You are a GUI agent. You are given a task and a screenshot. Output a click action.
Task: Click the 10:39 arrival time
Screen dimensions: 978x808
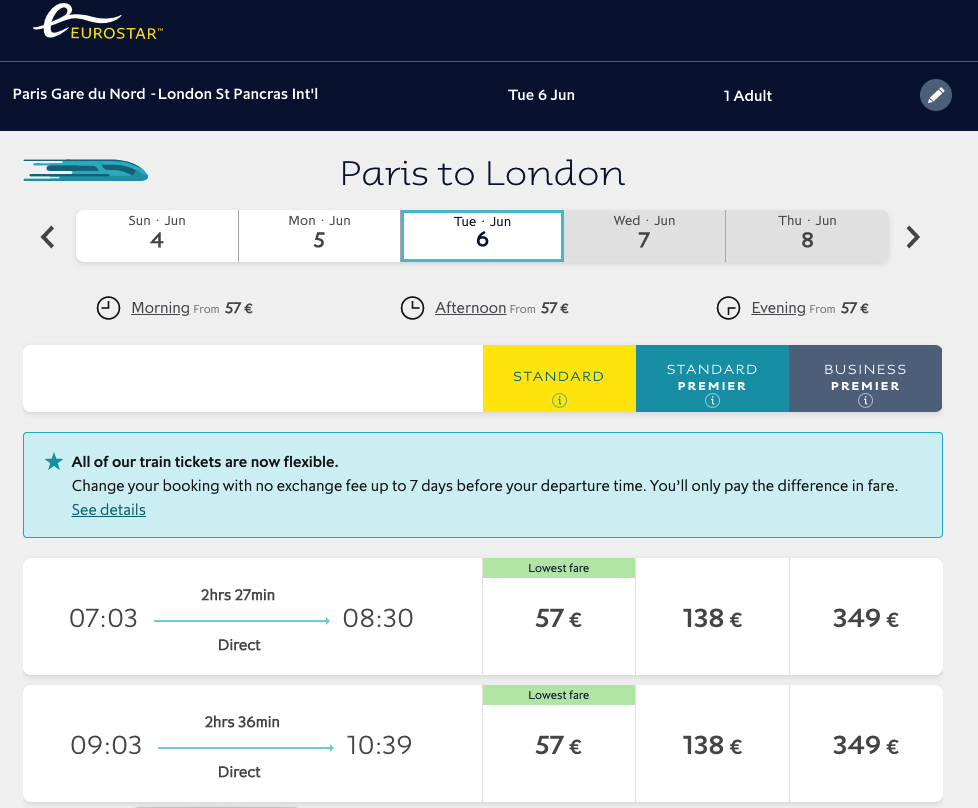379,745
